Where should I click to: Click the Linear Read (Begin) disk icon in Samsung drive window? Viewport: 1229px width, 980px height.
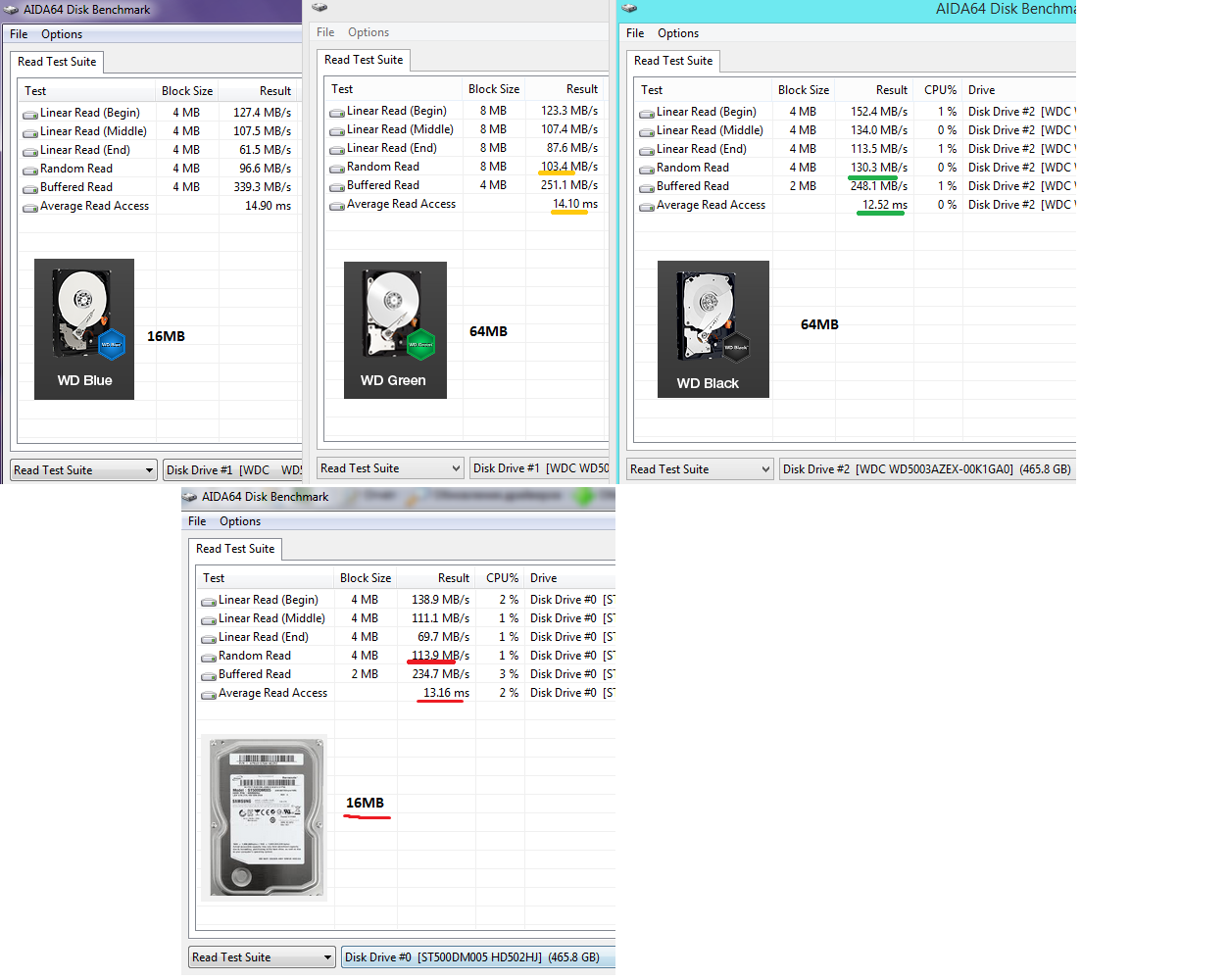[209, 601]
